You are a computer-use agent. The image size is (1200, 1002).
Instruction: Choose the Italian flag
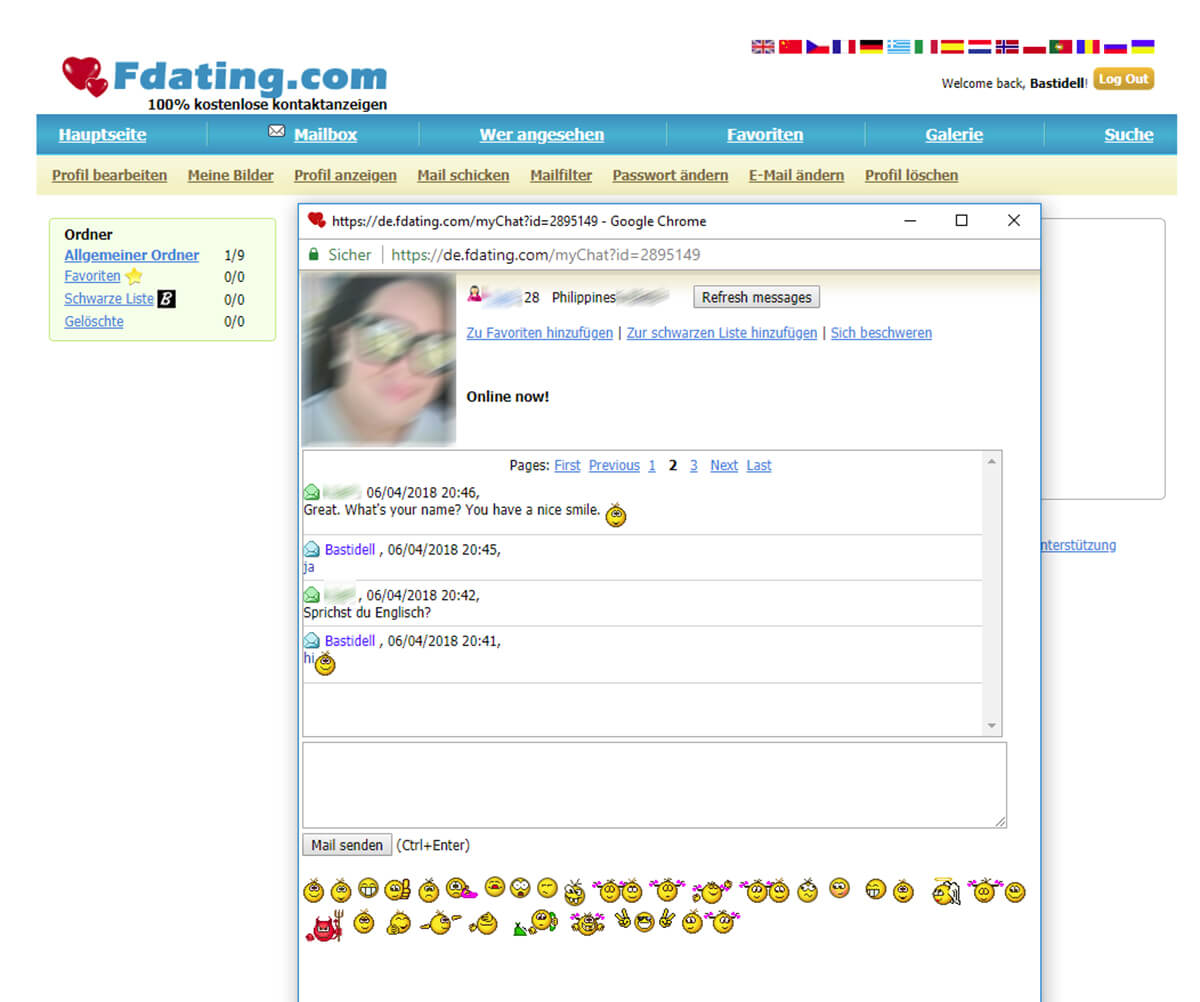(x=926, y=47)
